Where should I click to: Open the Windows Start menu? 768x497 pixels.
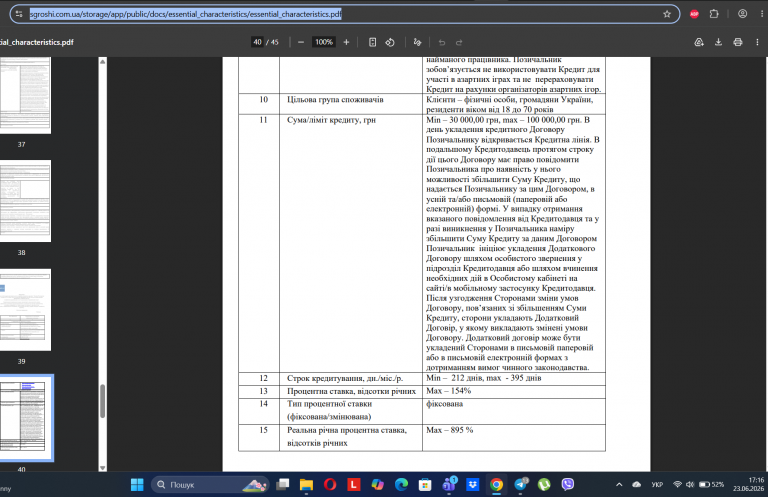pyautogui.click(x=137, y=484)
